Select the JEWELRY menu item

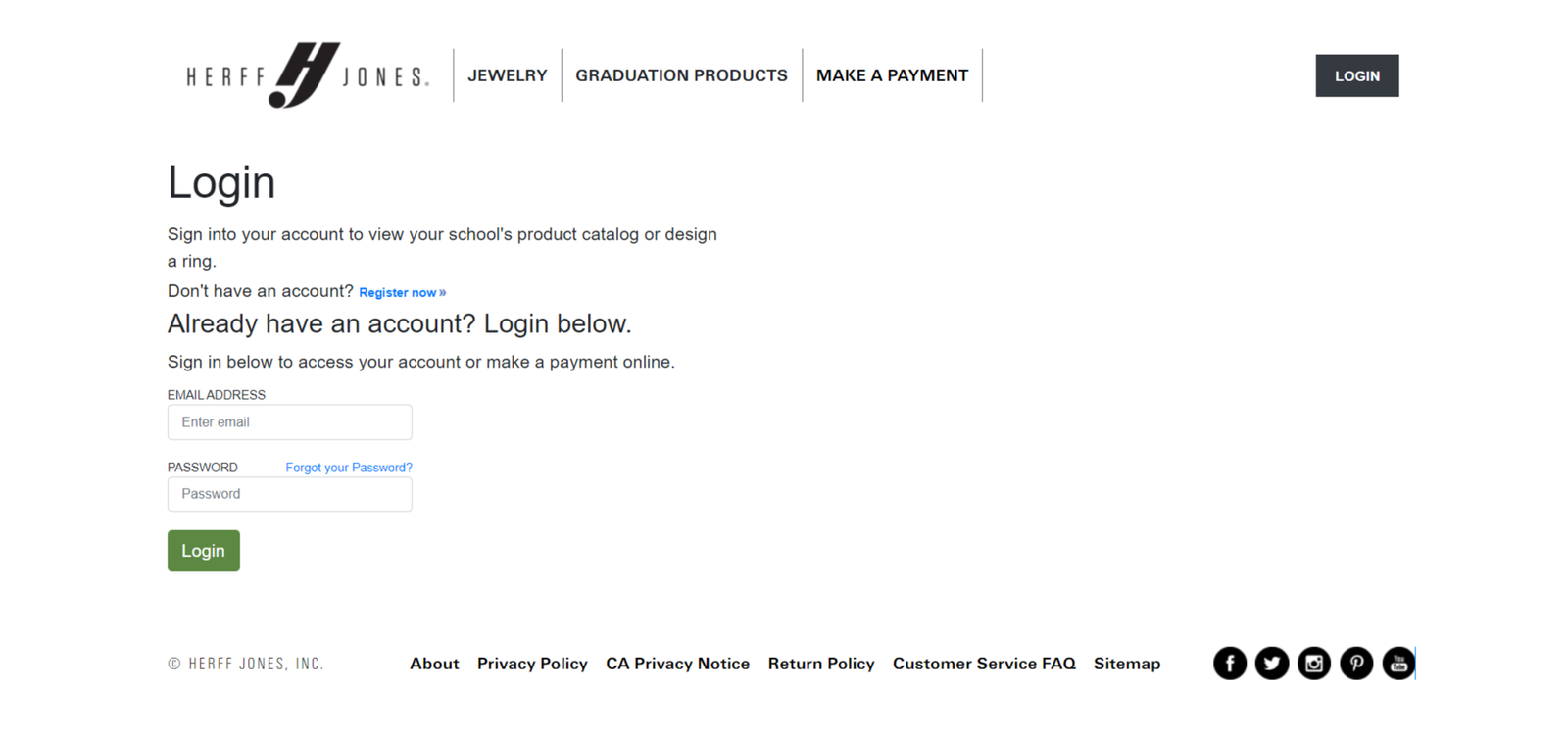click(x=507, y=74)
